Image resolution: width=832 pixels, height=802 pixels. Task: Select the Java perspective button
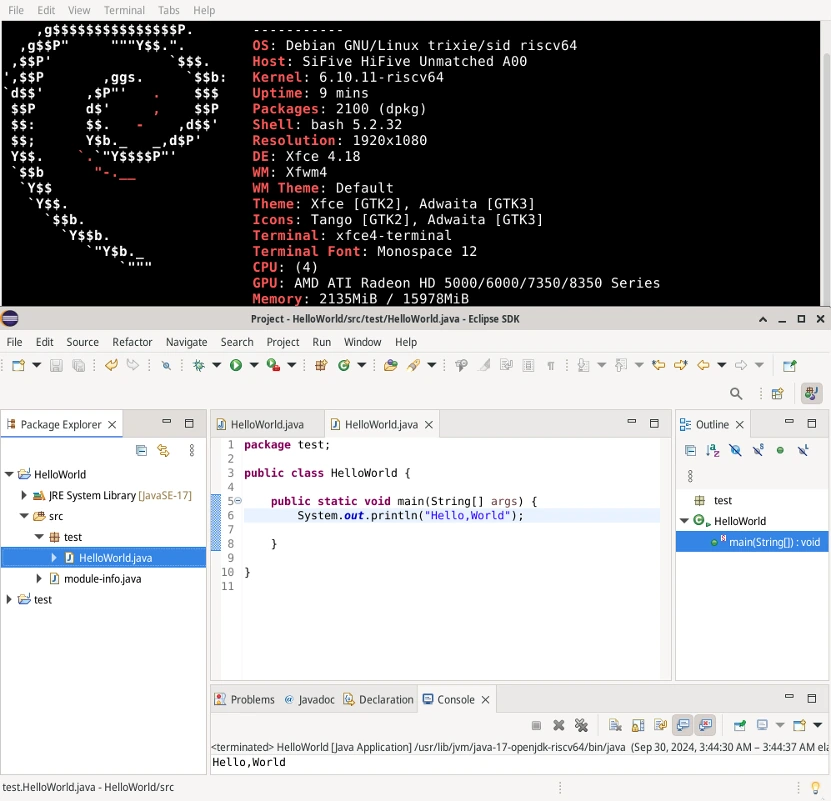(811, 394)
